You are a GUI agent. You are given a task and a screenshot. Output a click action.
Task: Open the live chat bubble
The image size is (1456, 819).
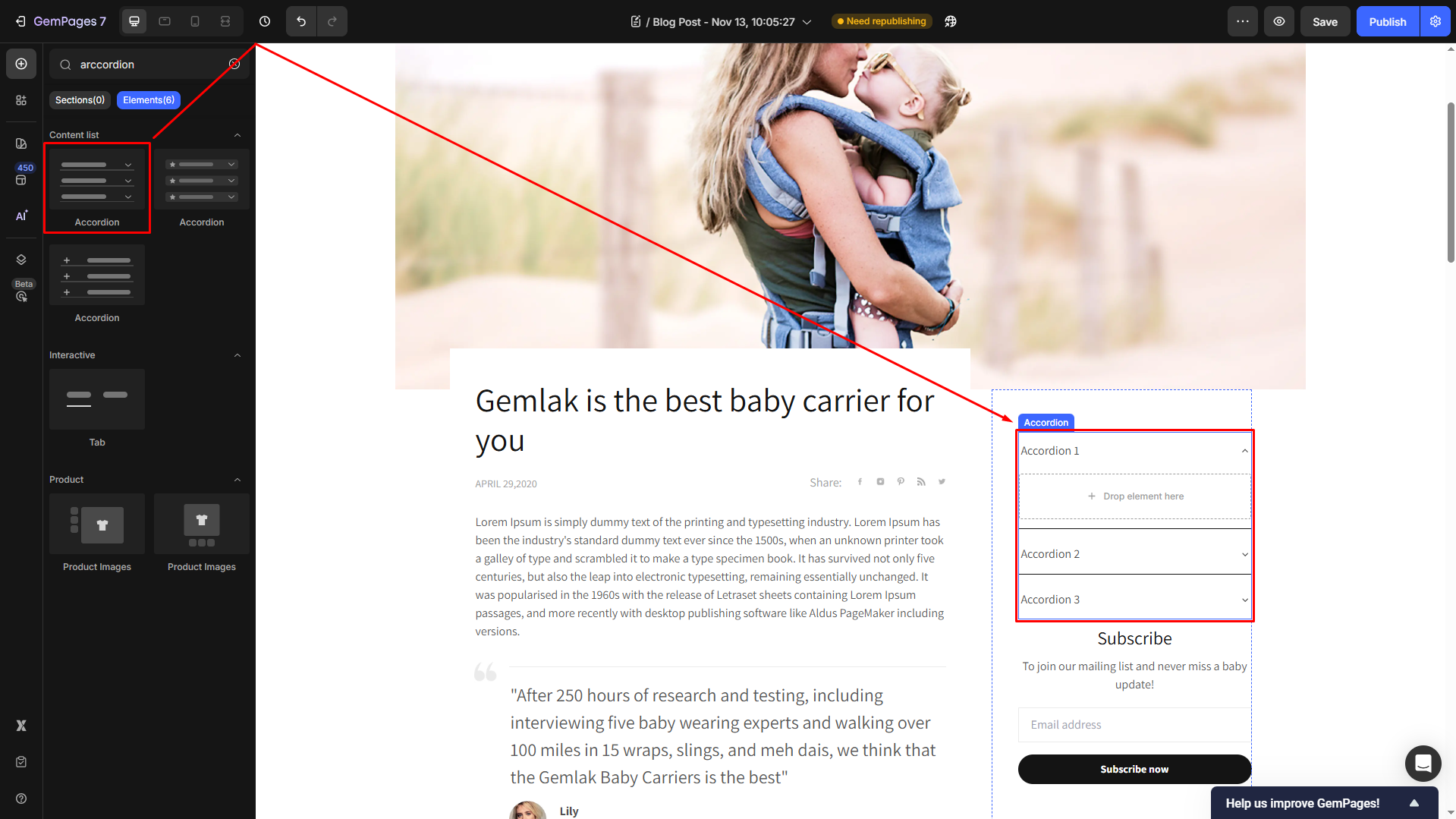pyautogui.click(x=1423, y=763)
